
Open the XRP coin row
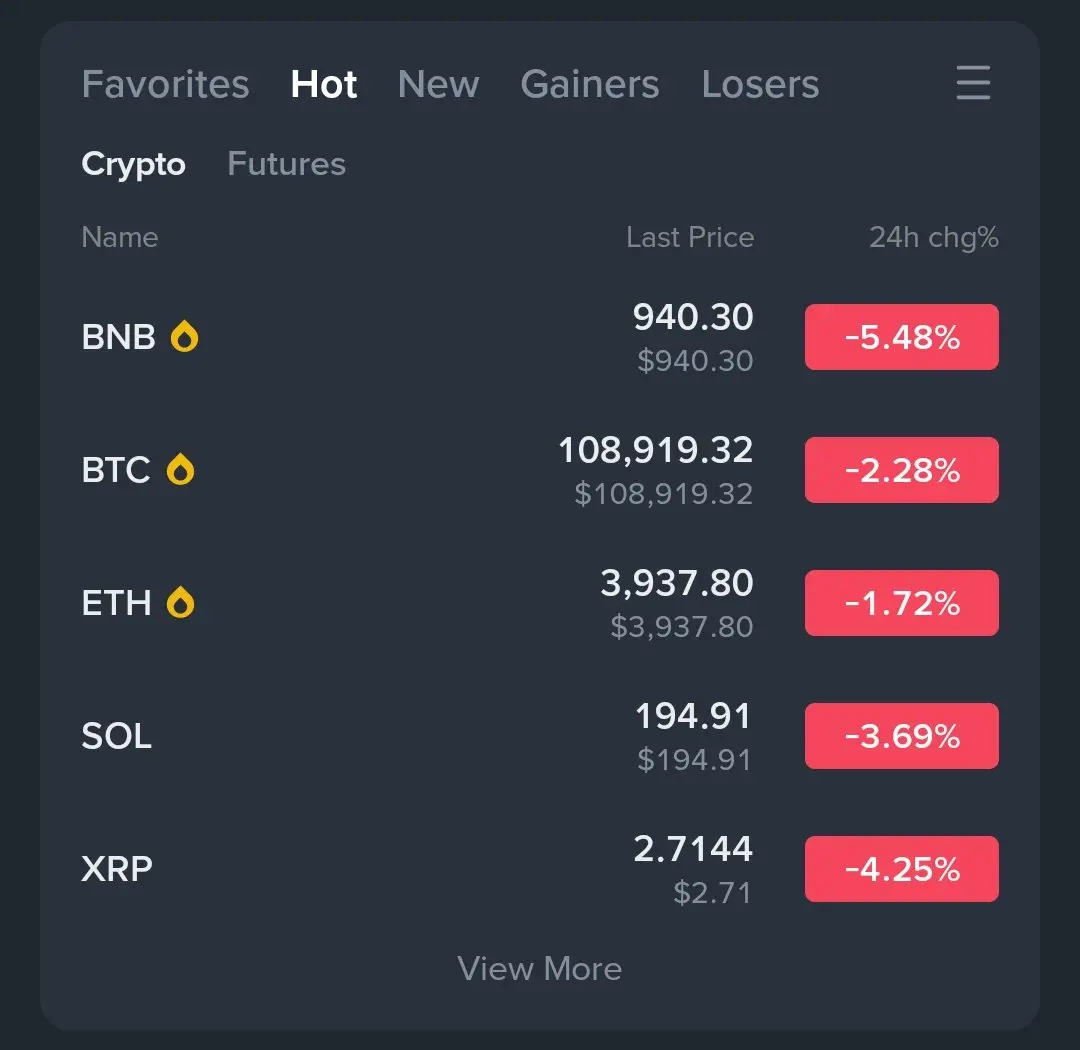[x=540, y=869]
